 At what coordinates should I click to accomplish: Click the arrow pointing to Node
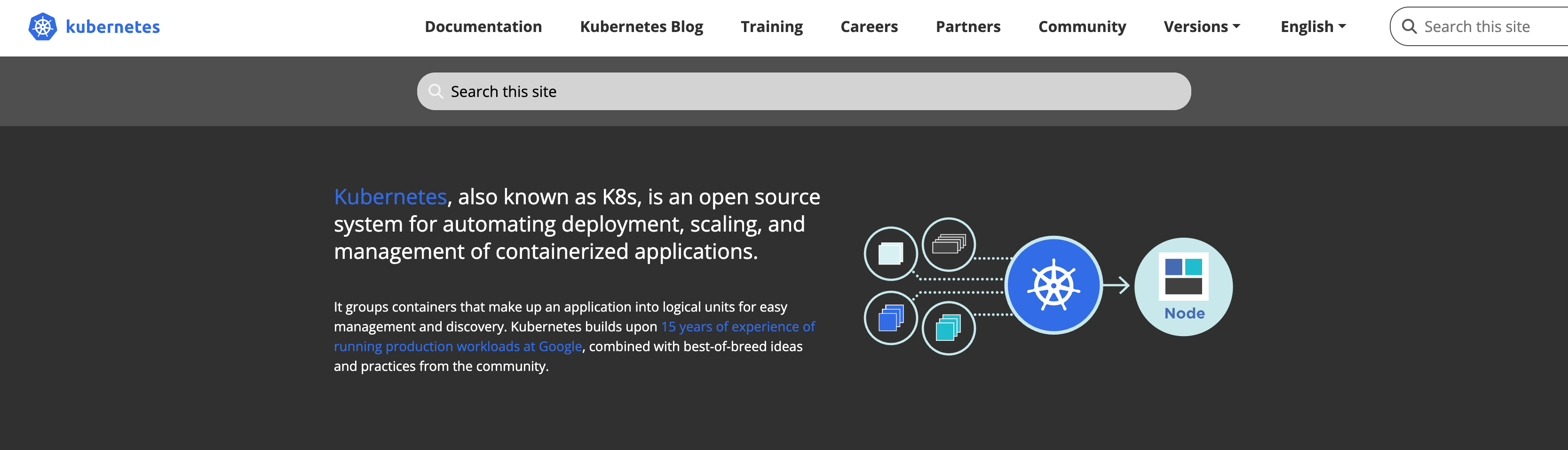click(1117, 285)
